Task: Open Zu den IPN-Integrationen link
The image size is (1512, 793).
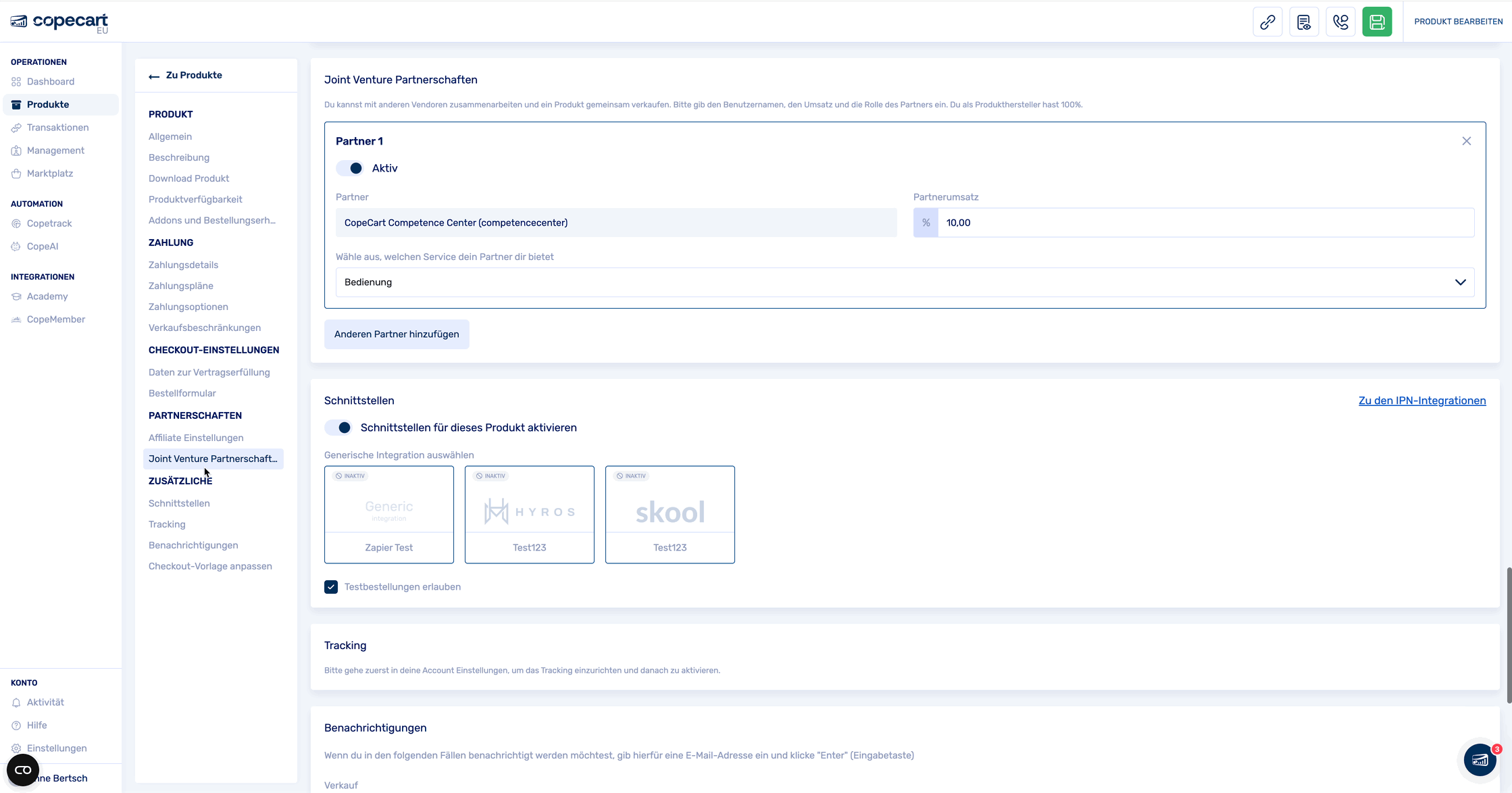Action: [x=1421, y=401]
